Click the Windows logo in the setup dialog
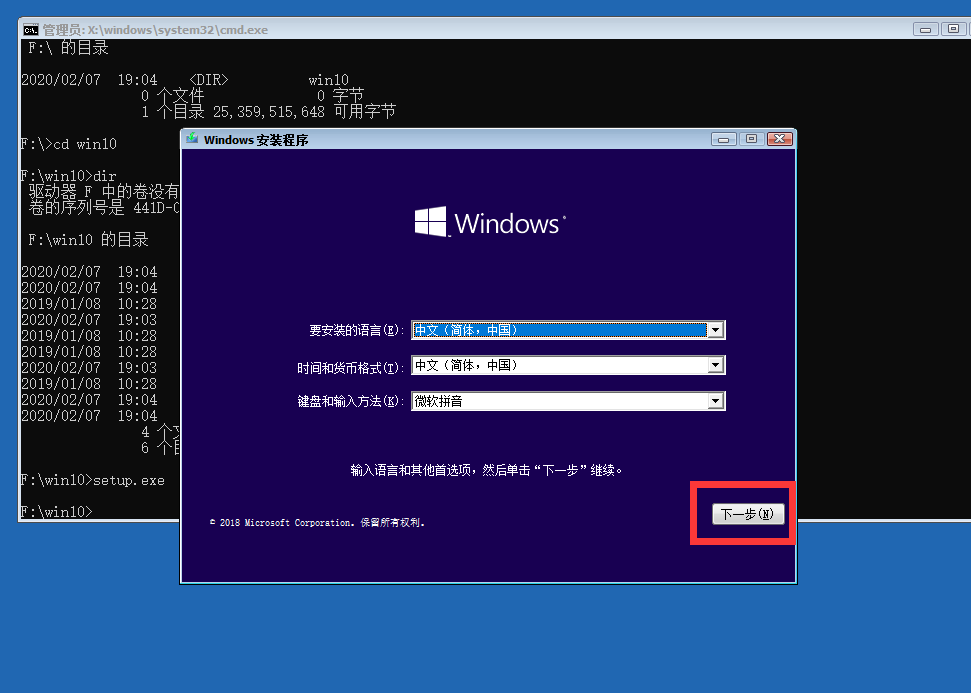This screenshot has height=693, width=971. 431,222
